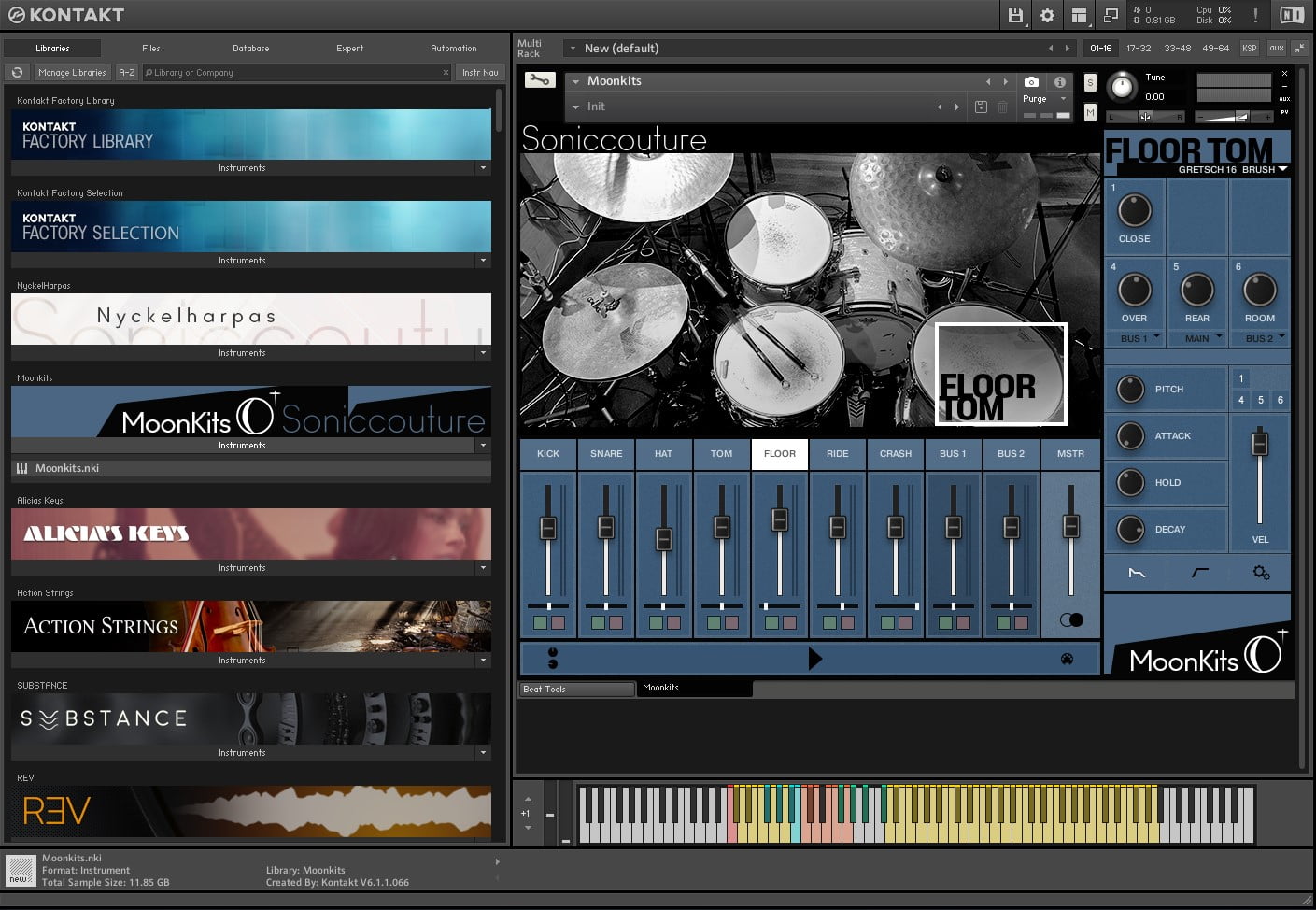
Task: Toggle Mute M button on Moonkits instrument
Action: tap(1090, 112)
